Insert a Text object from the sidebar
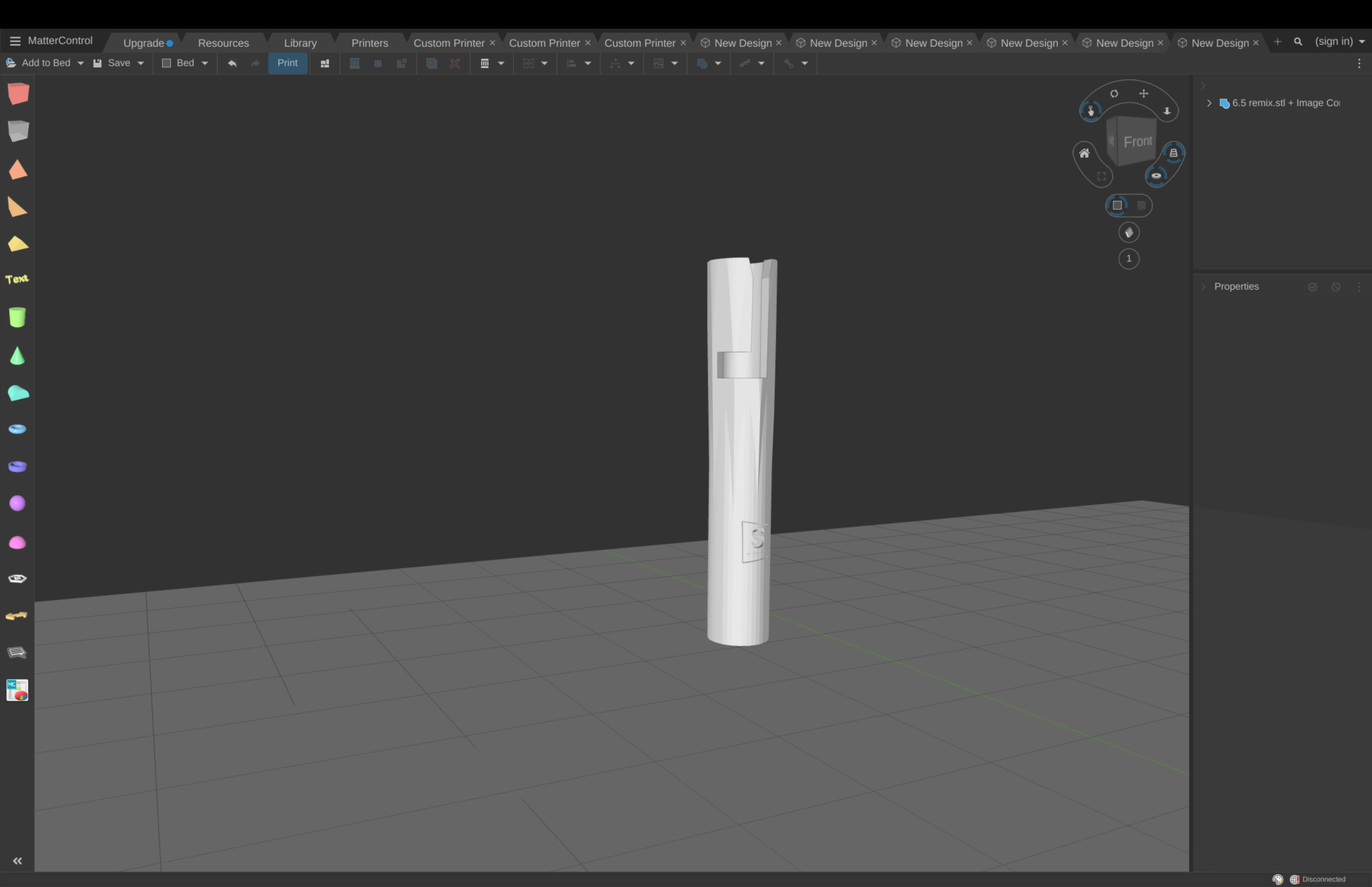This screenshot has width=1372, height=887. pos(17,279)
